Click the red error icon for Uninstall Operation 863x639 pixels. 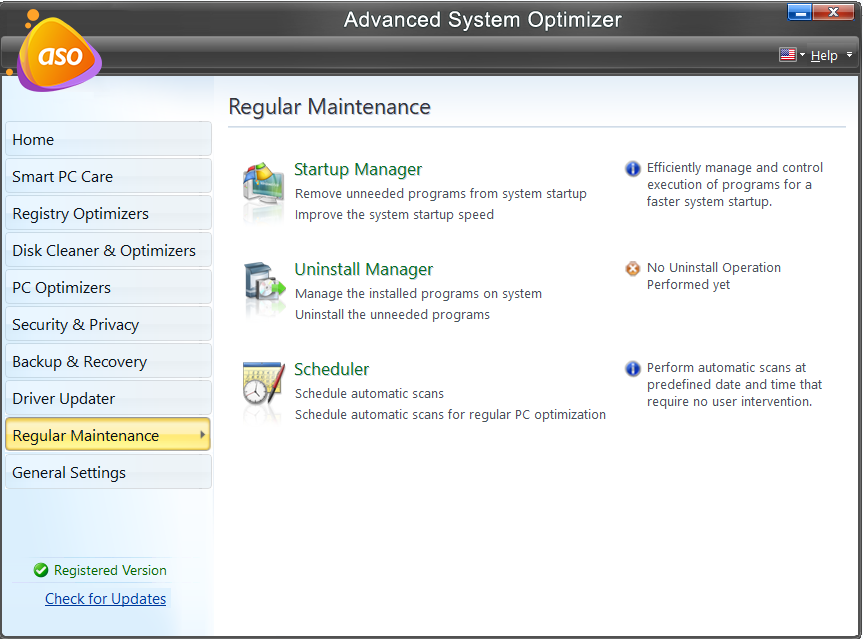click(x=632, y=268)
